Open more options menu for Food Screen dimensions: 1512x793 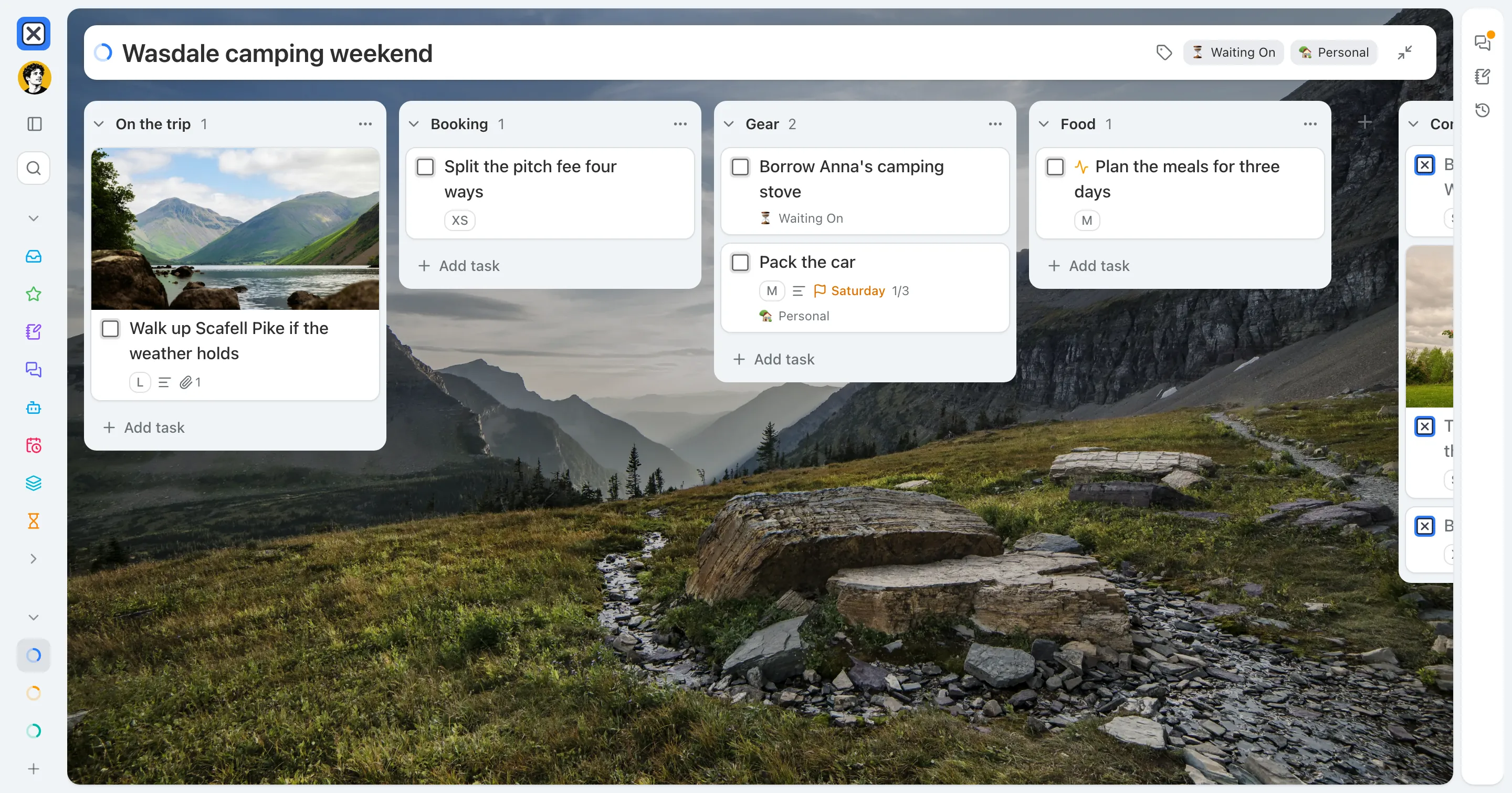[x=1310, y=124]
